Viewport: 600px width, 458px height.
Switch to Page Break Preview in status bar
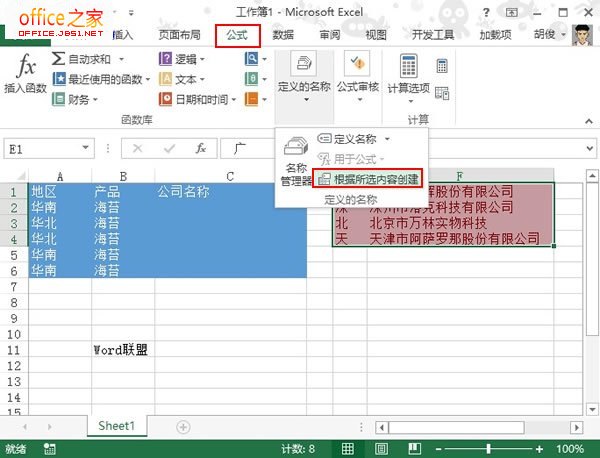[x=414, y=448]
